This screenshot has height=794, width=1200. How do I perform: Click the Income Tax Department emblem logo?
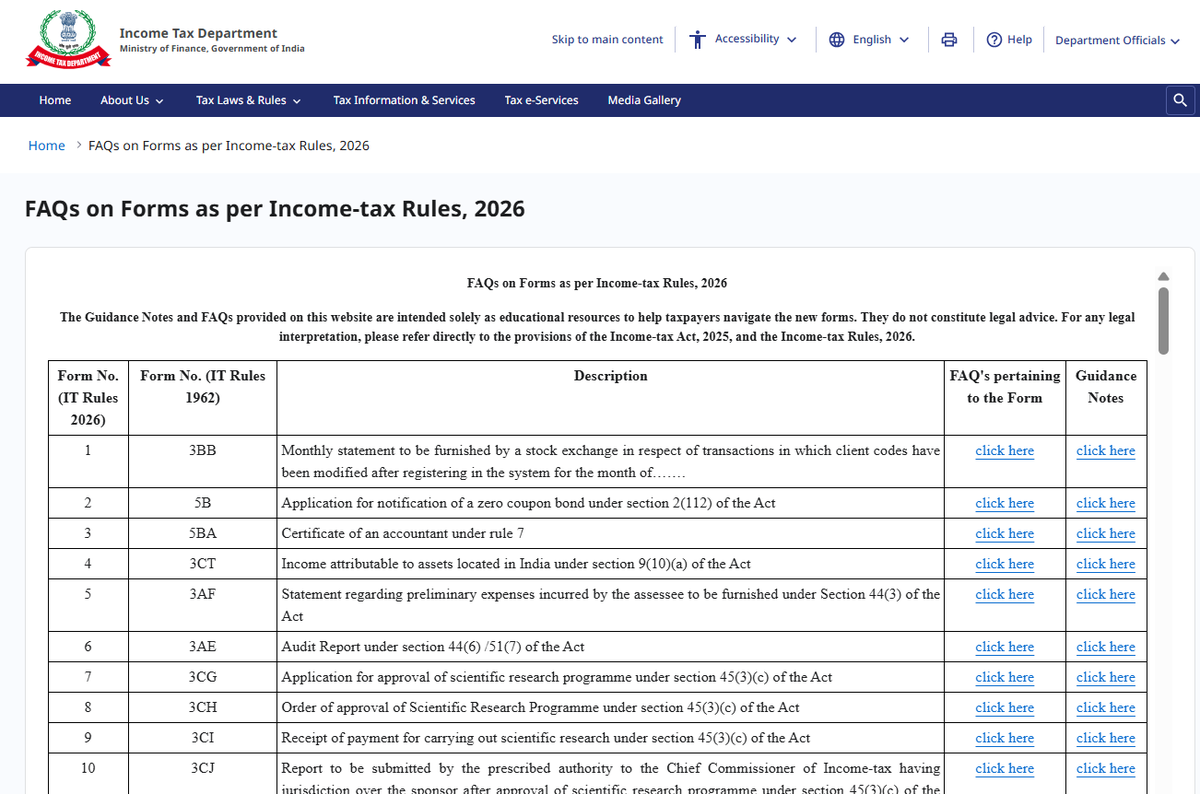point(68,39)
